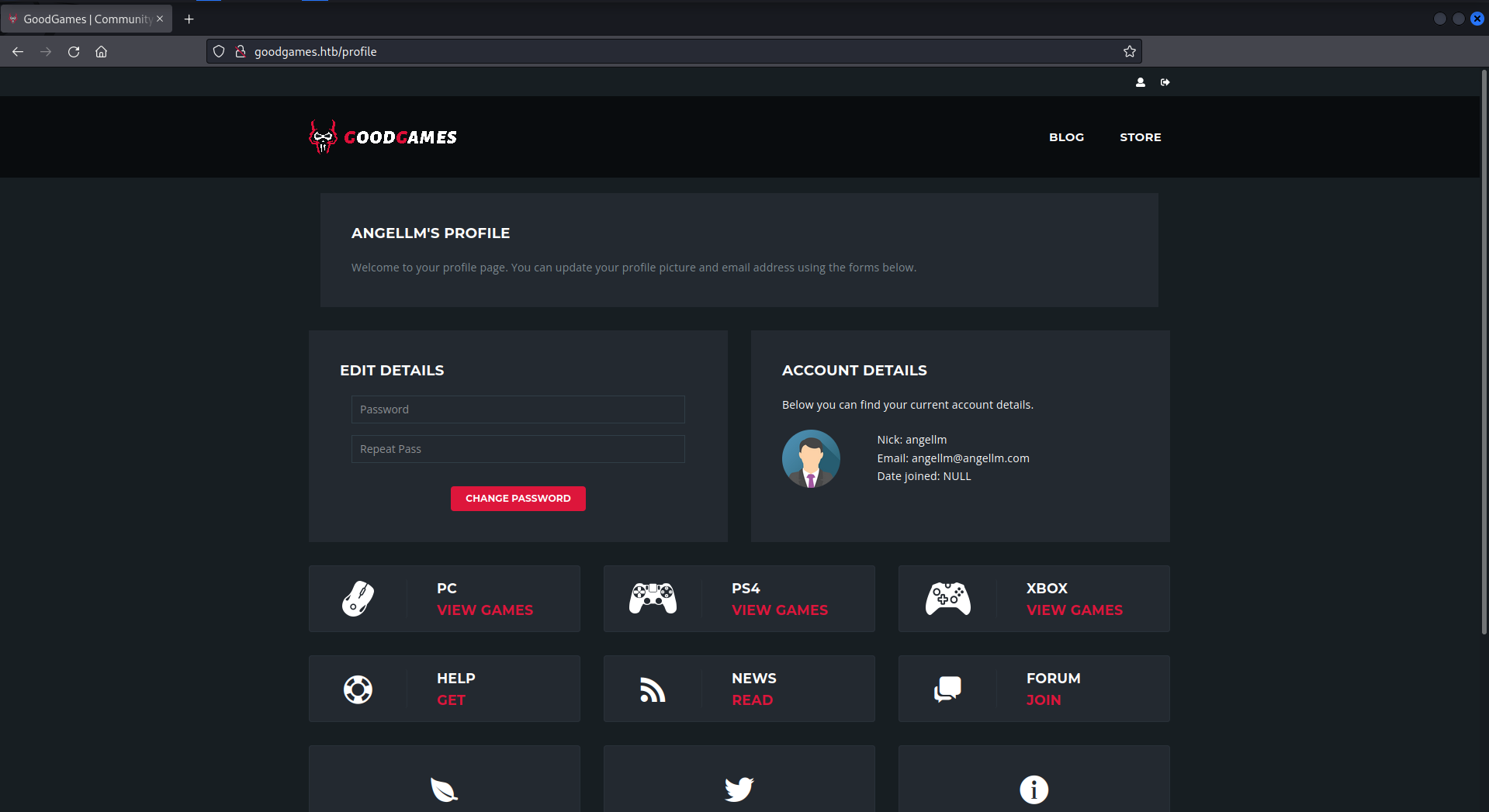The image size is (1489, 812).
Task: Focus the Repeat Pass input field
Action: (518, 449)
